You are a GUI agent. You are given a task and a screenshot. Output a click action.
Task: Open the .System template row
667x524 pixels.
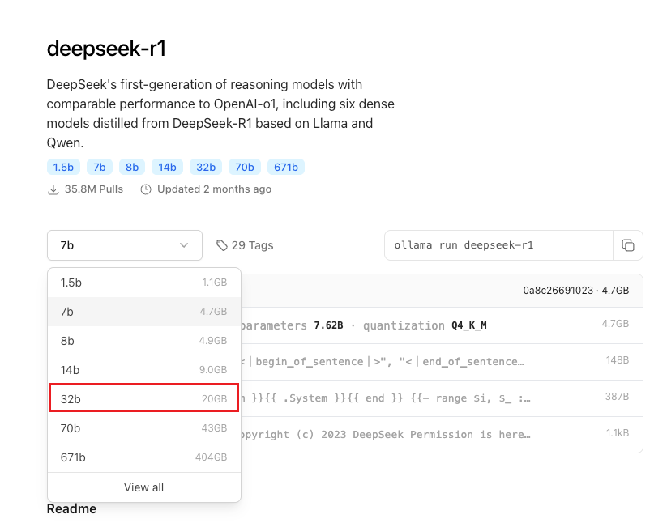point(442,398)
